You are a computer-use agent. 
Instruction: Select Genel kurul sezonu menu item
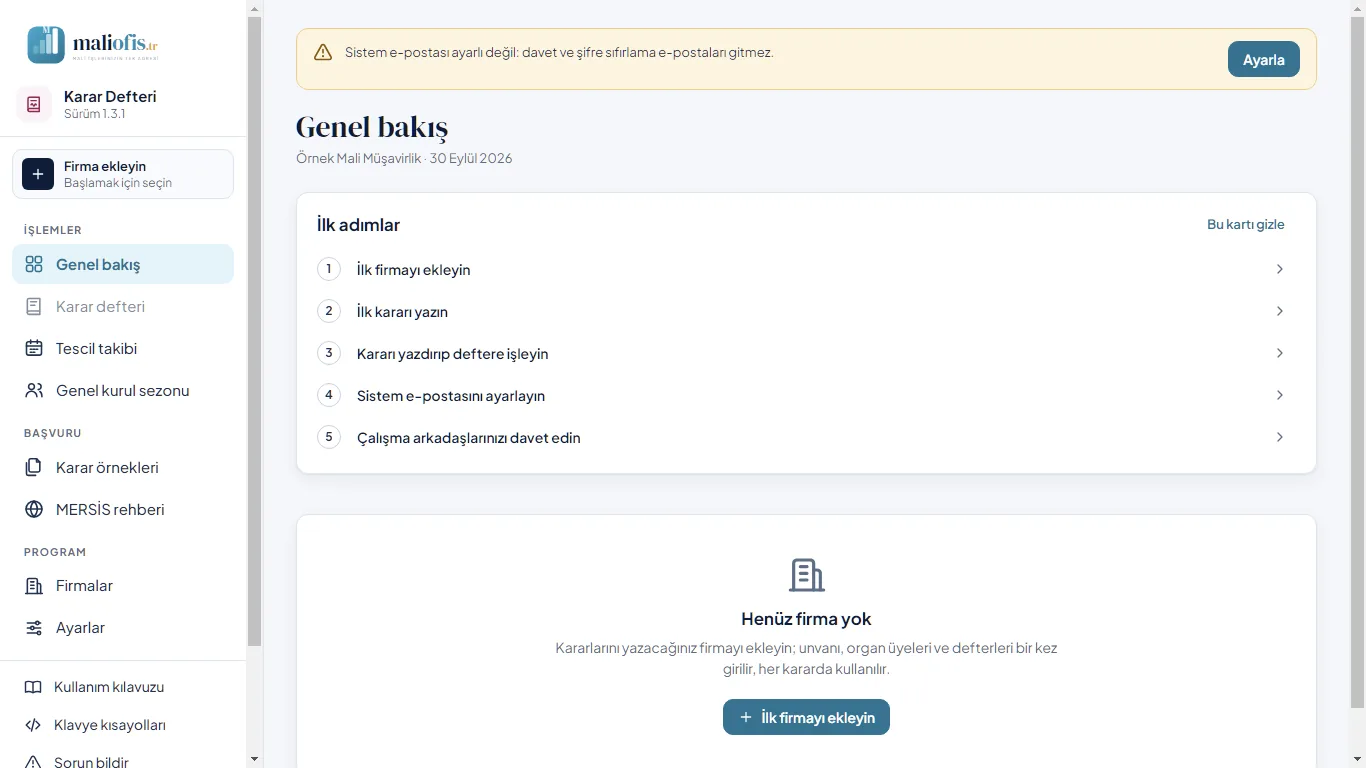(123, 390)
